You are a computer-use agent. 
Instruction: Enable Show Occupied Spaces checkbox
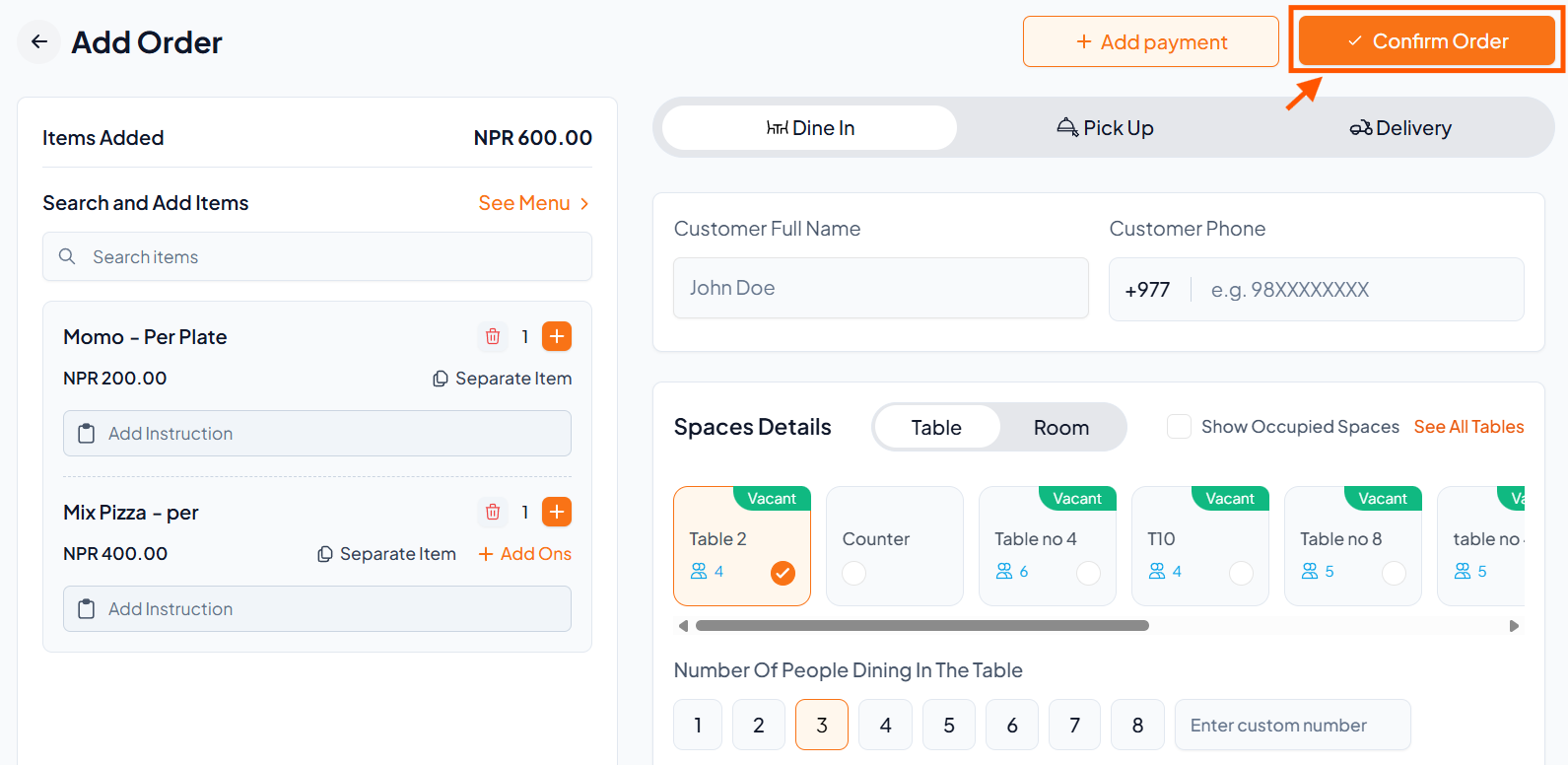1179,427
